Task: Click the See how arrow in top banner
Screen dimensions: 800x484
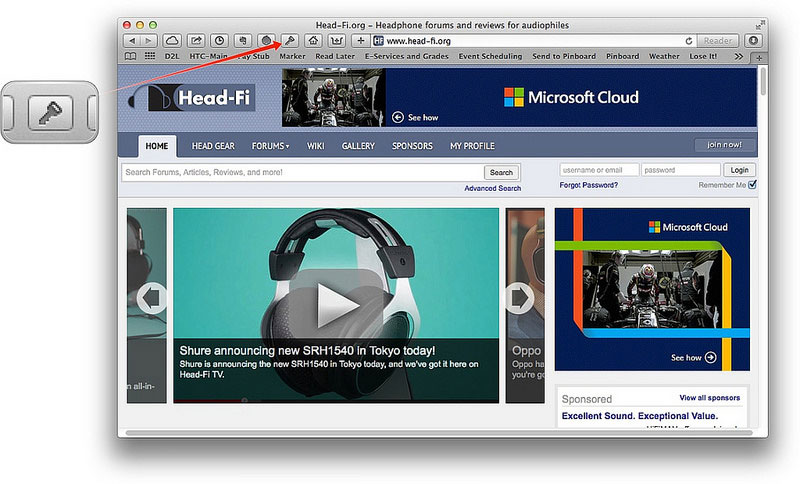Action: pos(398,117)
